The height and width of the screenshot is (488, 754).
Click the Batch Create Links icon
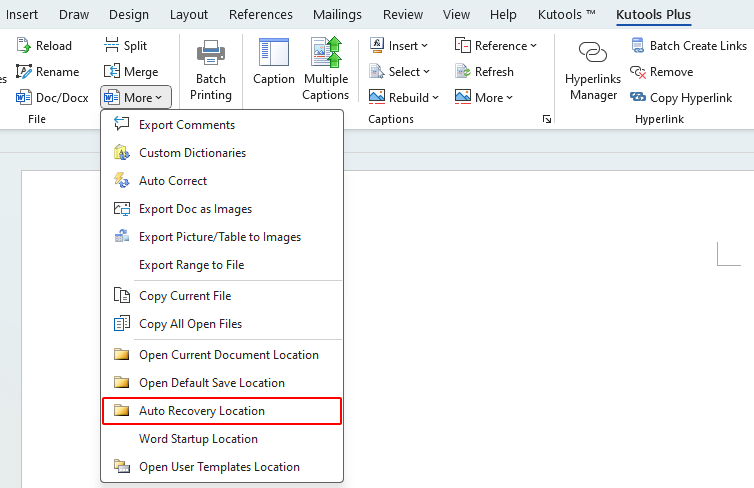tap(638, 46)
